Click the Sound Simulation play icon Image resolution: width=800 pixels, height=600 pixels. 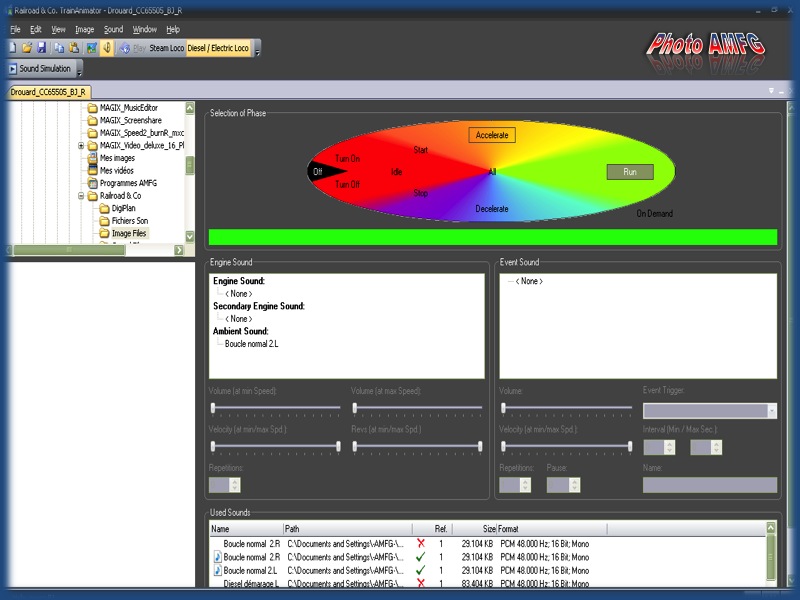[x=13, y=68]
